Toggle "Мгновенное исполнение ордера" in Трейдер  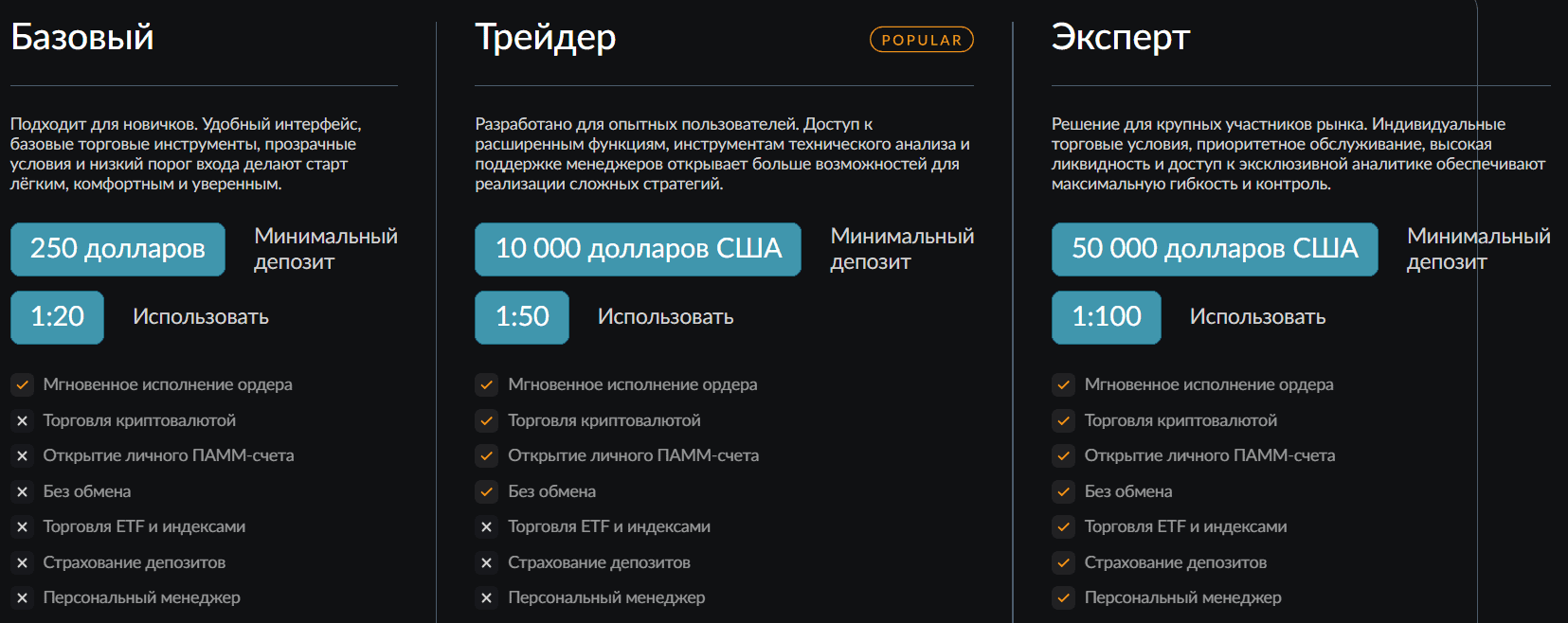pos(486,384)
